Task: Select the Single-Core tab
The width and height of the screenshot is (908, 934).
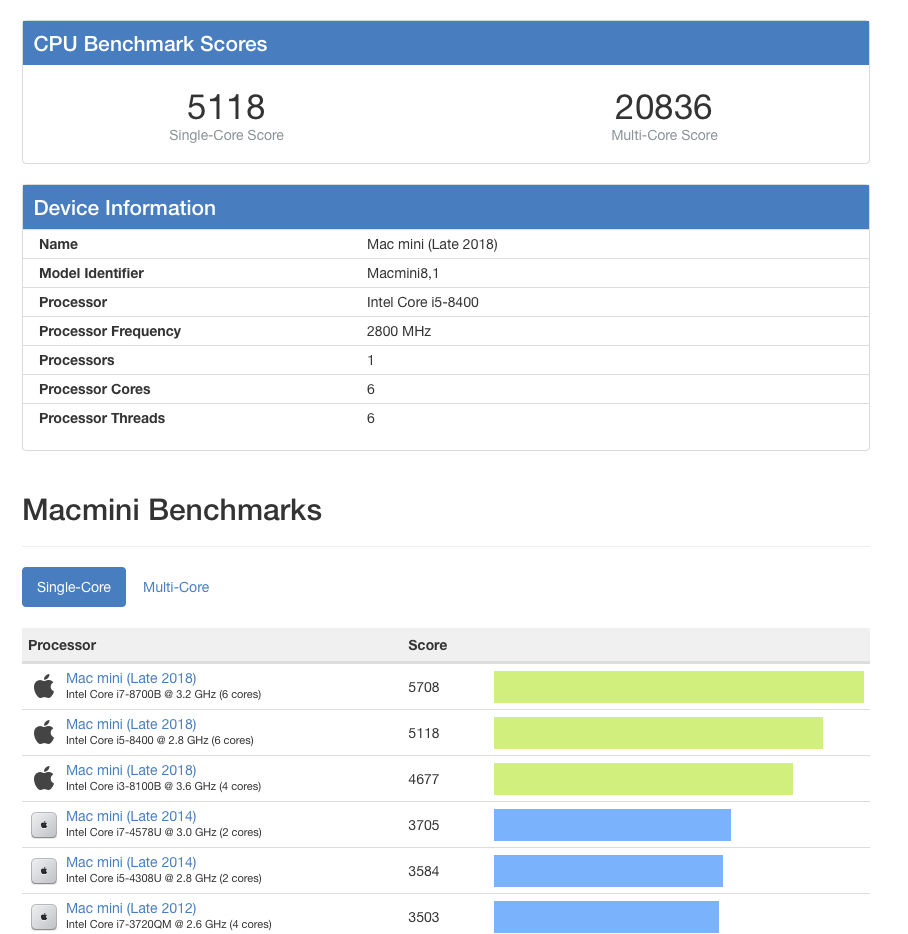Action: (x=74, y=587)
